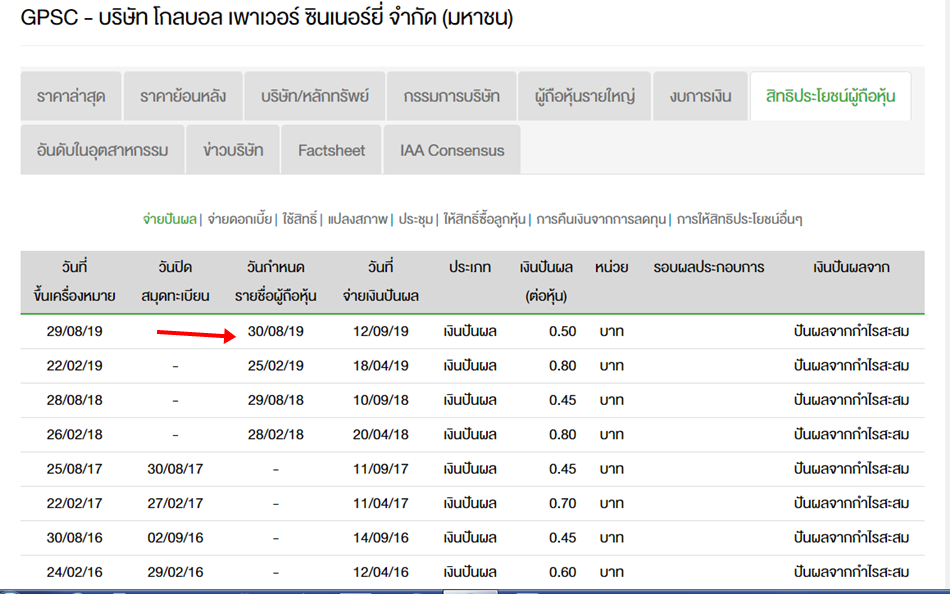Click the 10/09/18 payment date cell

click(380, 401)
